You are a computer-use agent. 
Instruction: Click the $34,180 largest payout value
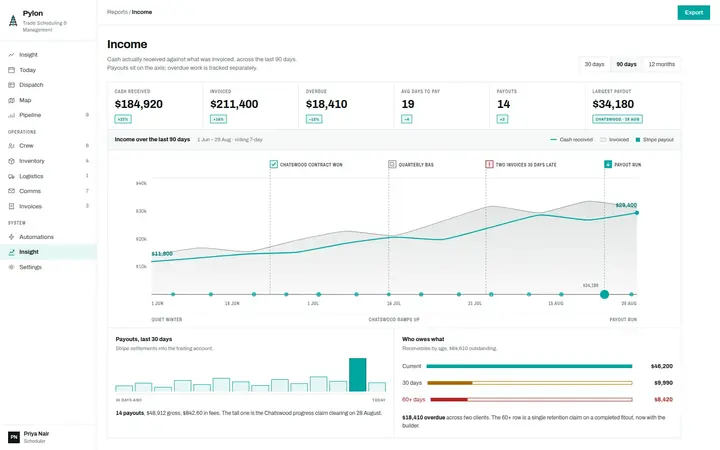click(x=613, y=104)
